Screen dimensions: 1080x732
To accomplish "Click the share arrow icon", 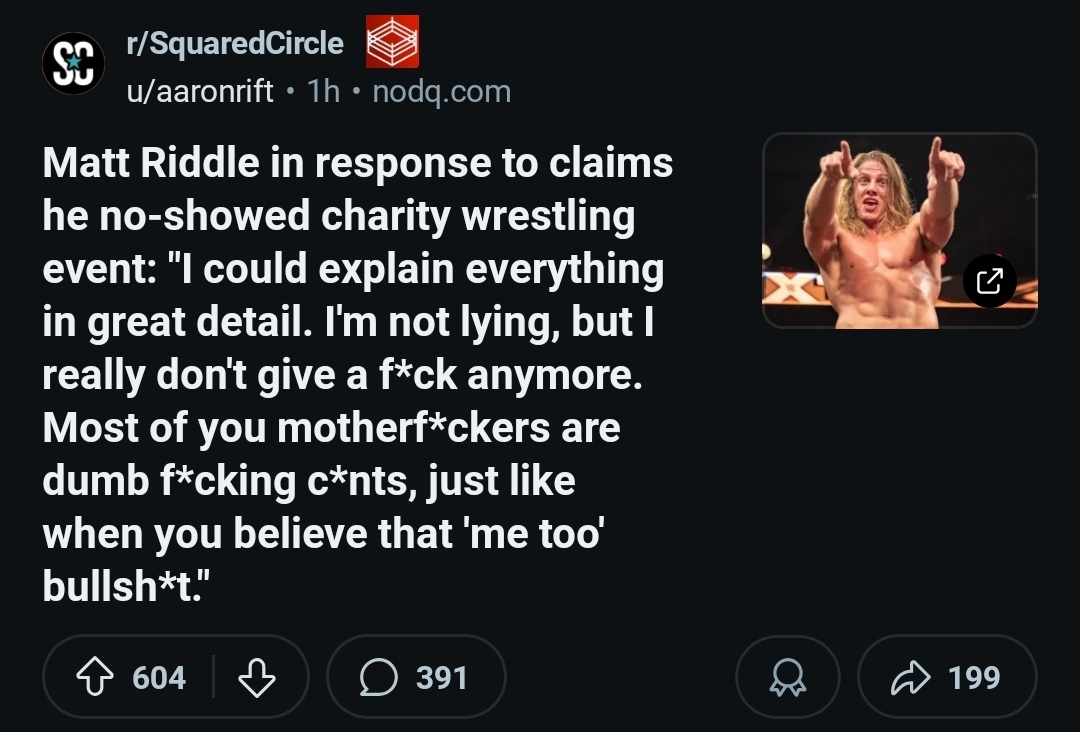I will (x=908, y=677).
